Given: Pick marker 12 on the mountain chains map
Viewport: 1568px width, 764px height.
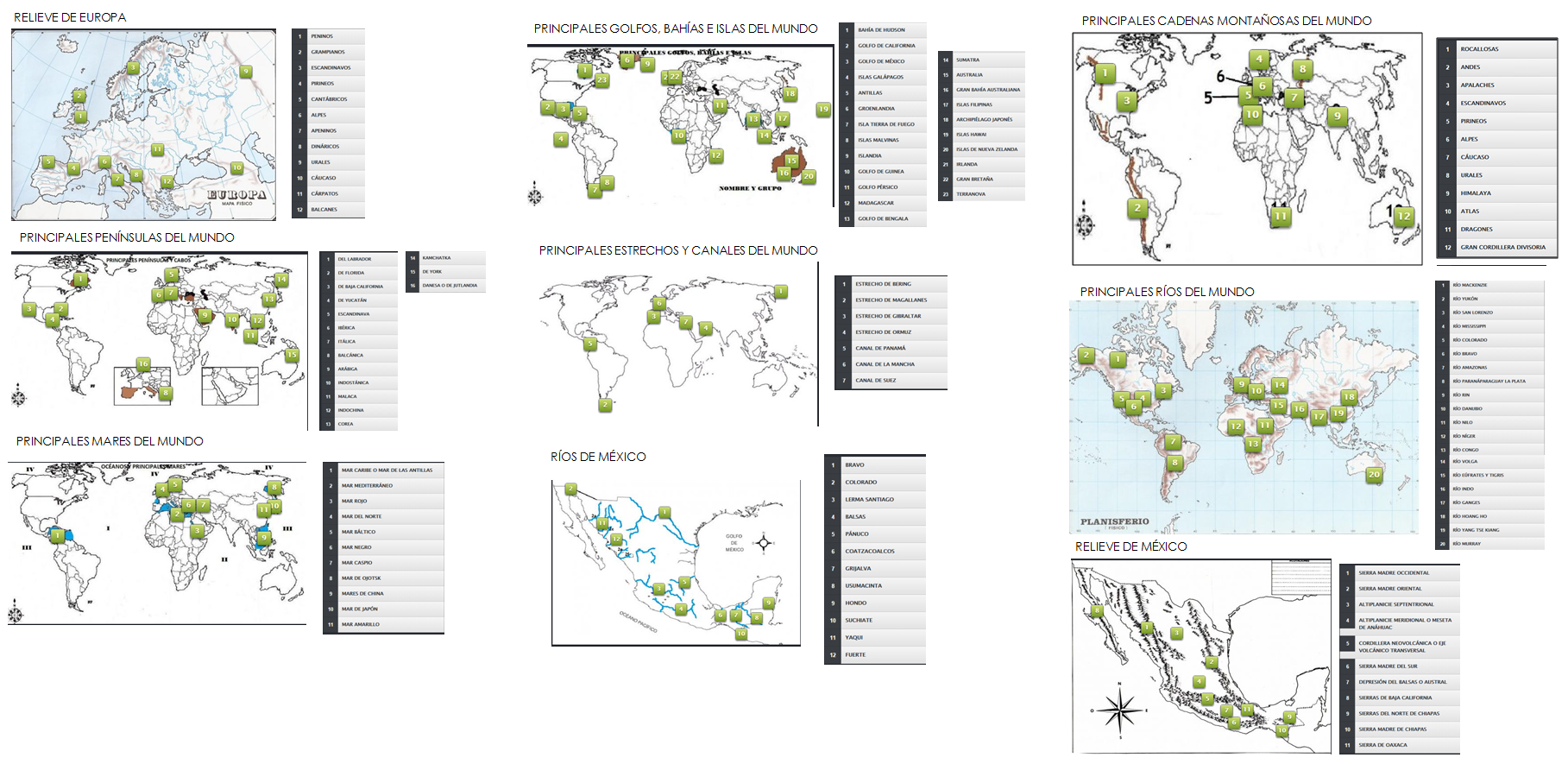Looking at the screenshot, I should pos(1404,216).
